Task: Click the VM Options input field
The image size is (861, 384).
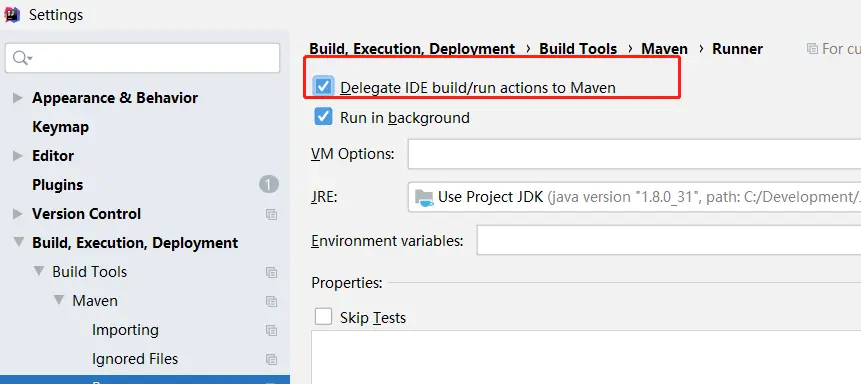Action: pyautogui.click(x=634, y=154)
